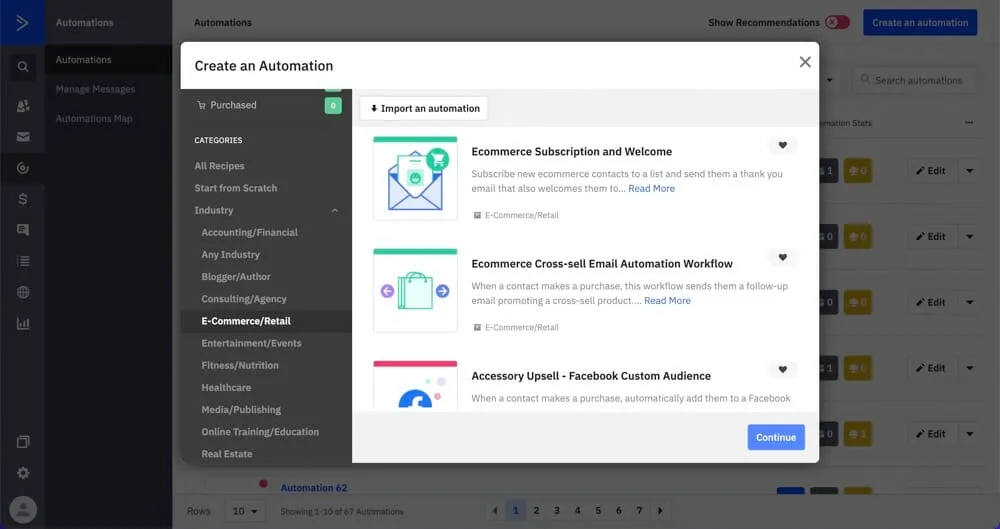
Task: Open Lists icon in sidebar
Action: point(22,261)
